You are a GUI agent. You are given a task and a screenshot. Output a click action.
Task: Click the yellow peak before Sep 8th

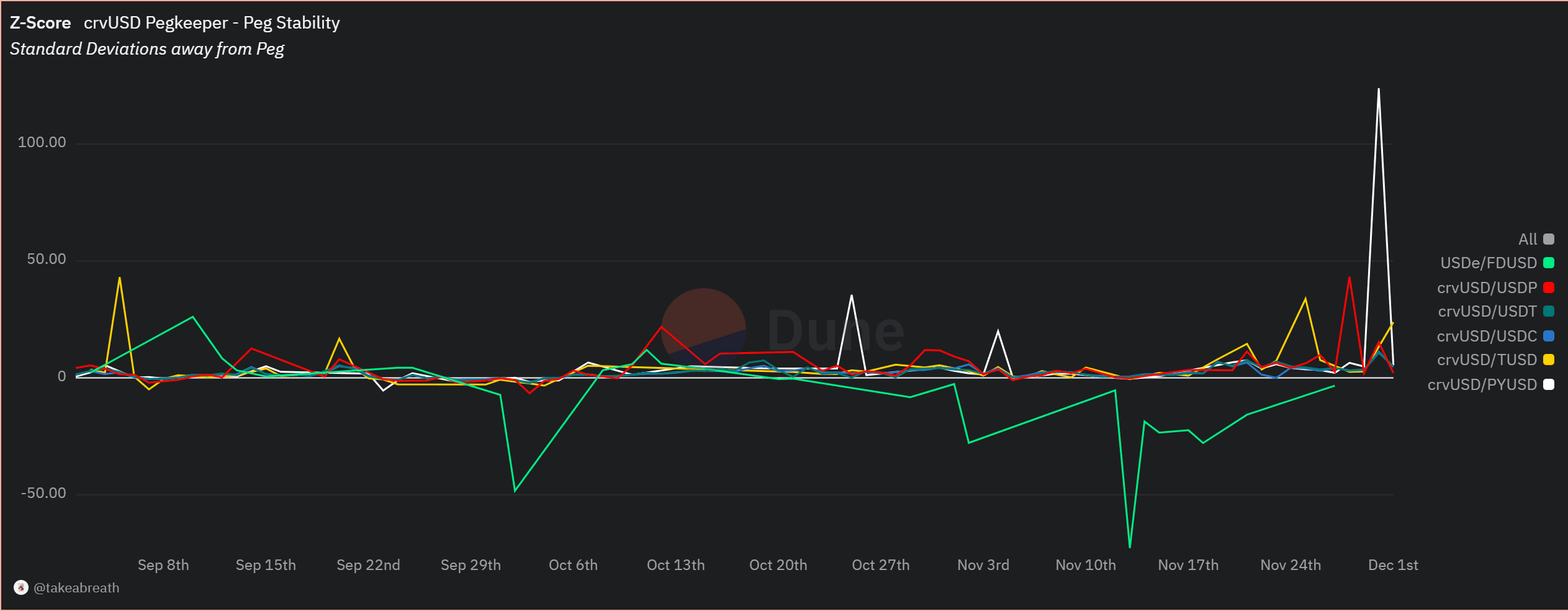[119, 278]
